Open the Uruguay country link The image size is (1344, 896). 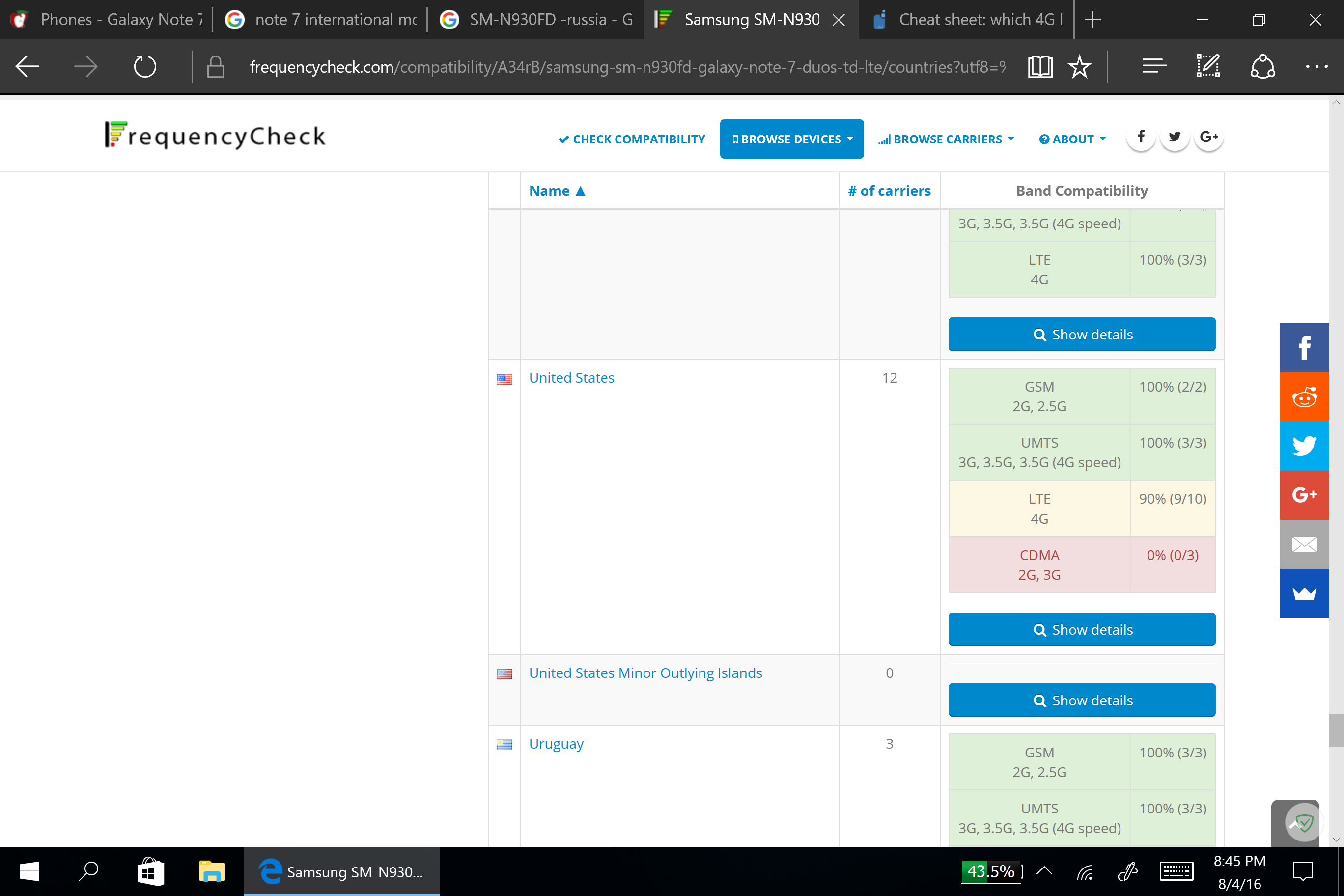(556, 743)
